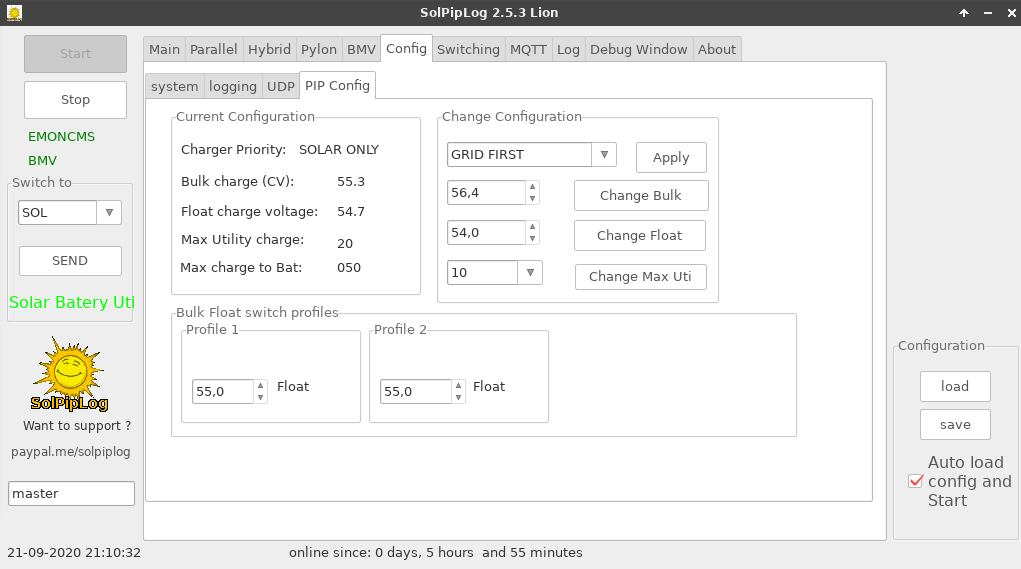Click the Want to support ? text
The height and width of the screenshot is (569, 1021).
point(77,426)
